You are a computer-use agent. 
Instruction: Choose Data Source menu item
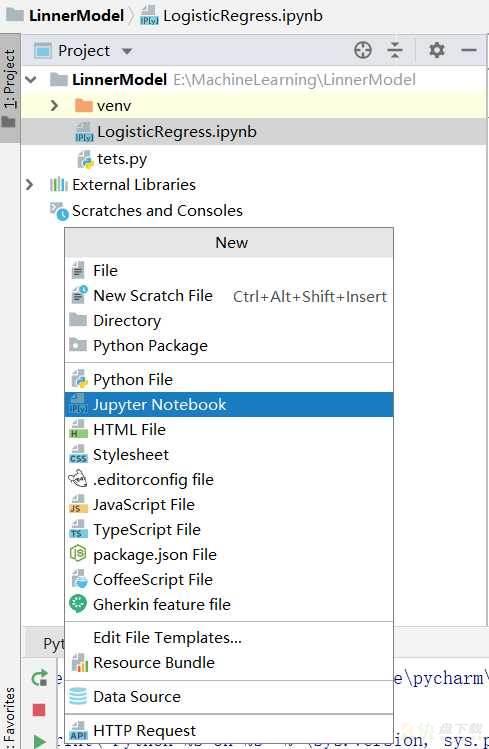229,696
